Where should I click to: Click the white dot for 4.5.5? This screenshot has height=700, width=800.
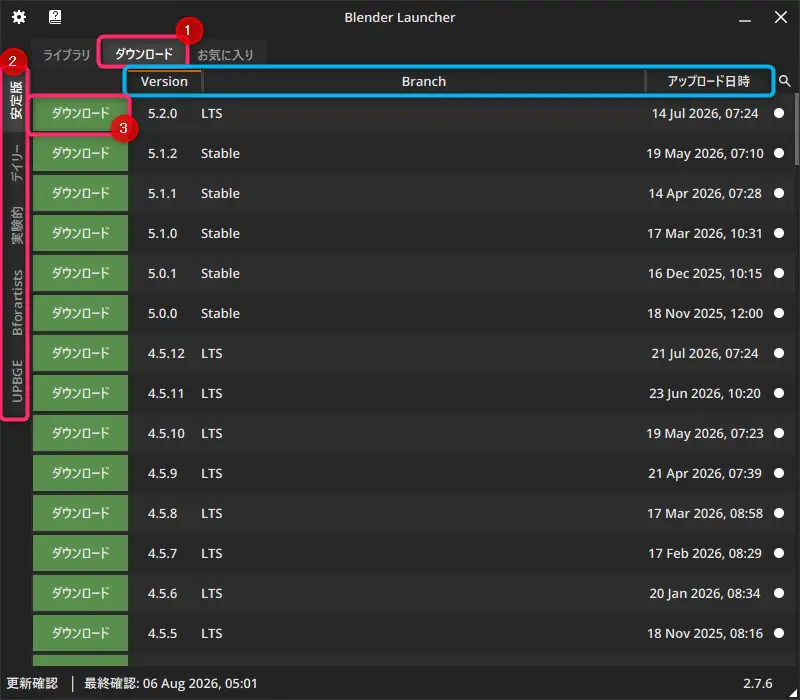[779, 633]
